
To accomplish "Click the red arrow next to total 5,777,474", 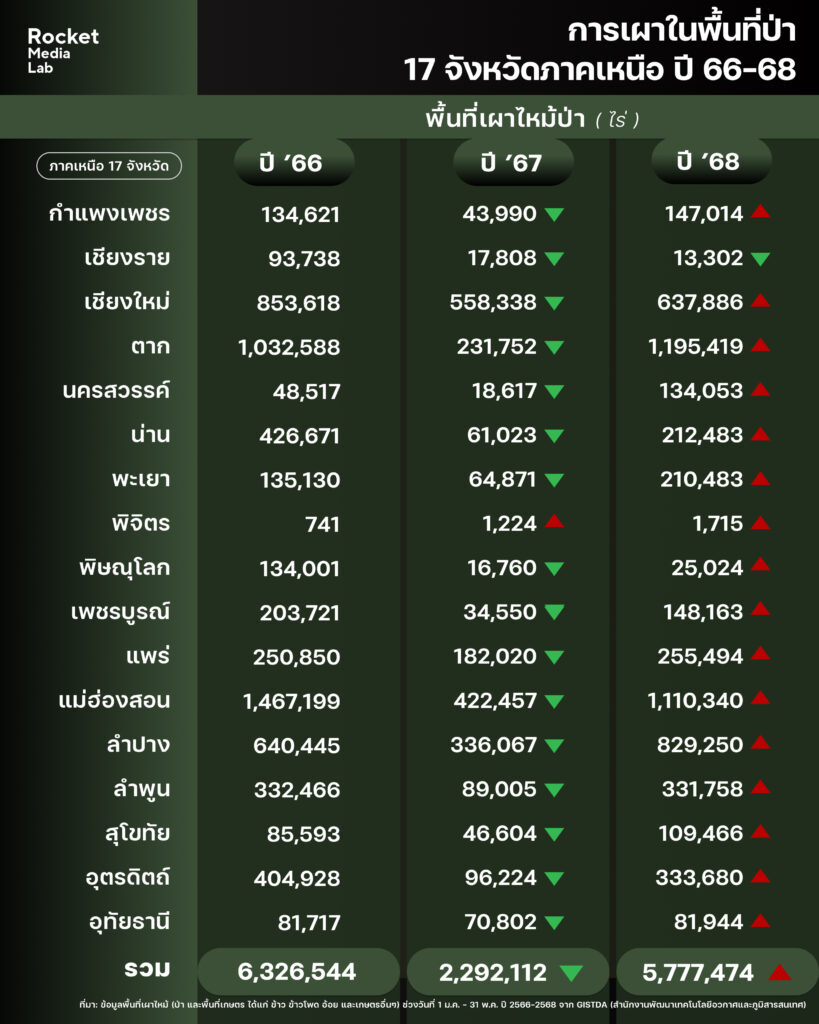I will tap(780, 971).
